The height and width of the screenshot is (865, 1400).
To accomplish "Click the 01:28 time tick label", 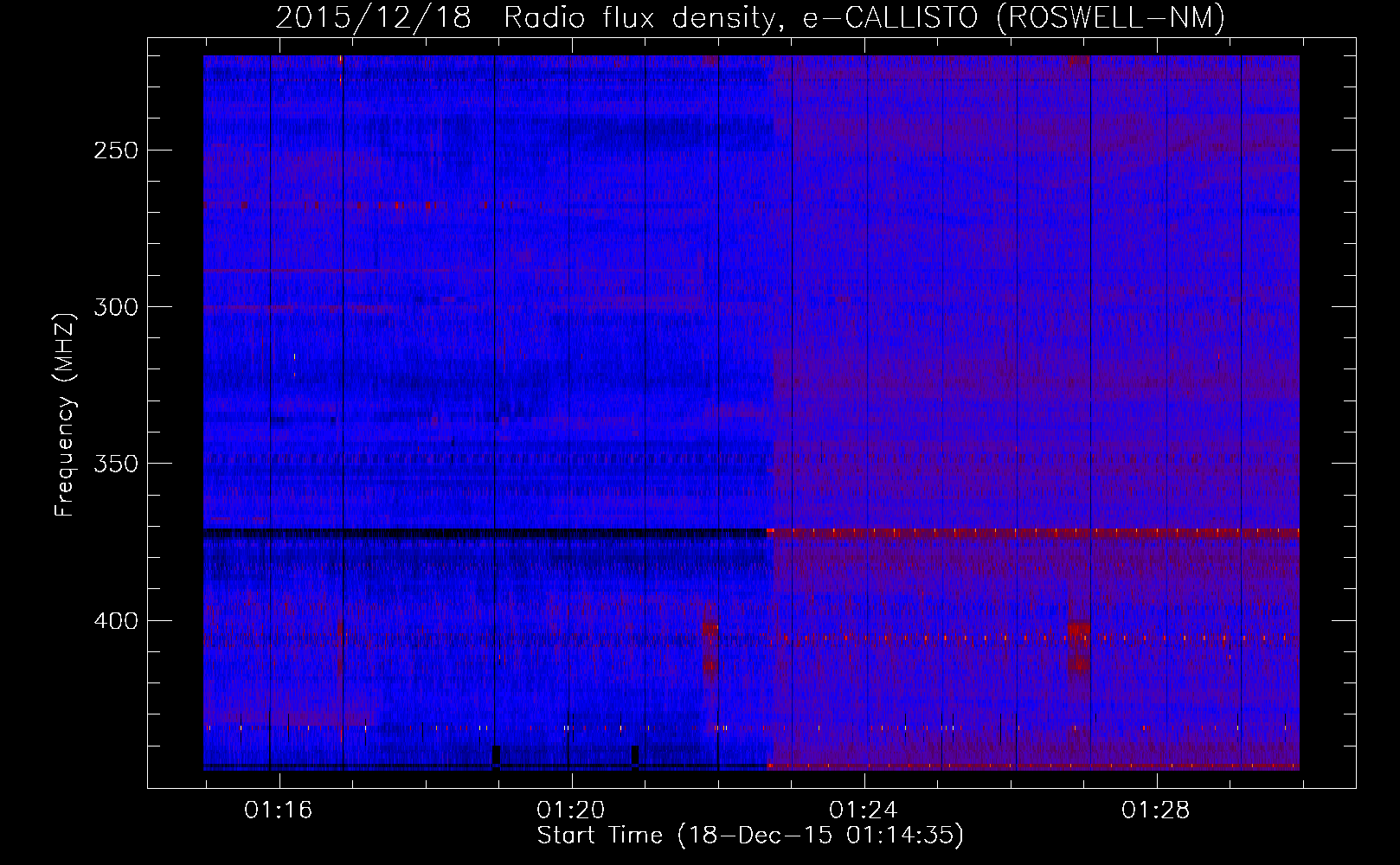I will pos(1156,810).
